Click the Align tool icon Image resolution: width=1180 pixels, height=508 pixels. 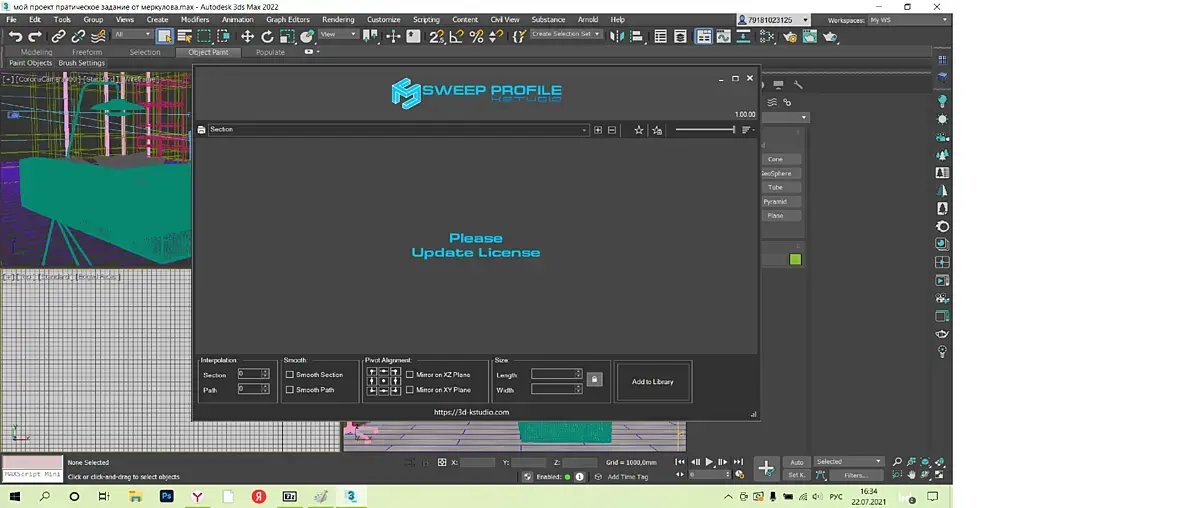(637, 36)
